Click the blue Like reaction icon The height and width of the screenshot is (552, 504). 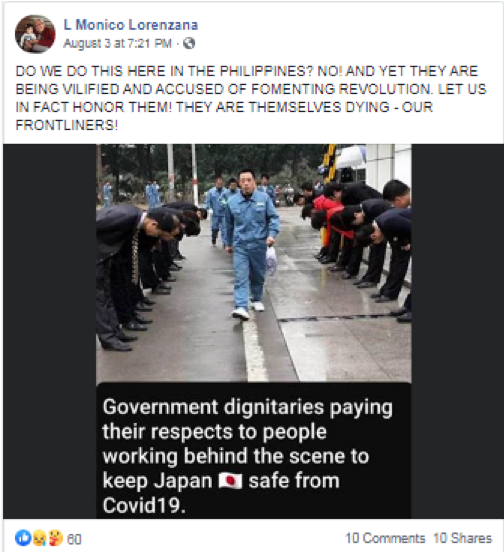click(23, 538)
